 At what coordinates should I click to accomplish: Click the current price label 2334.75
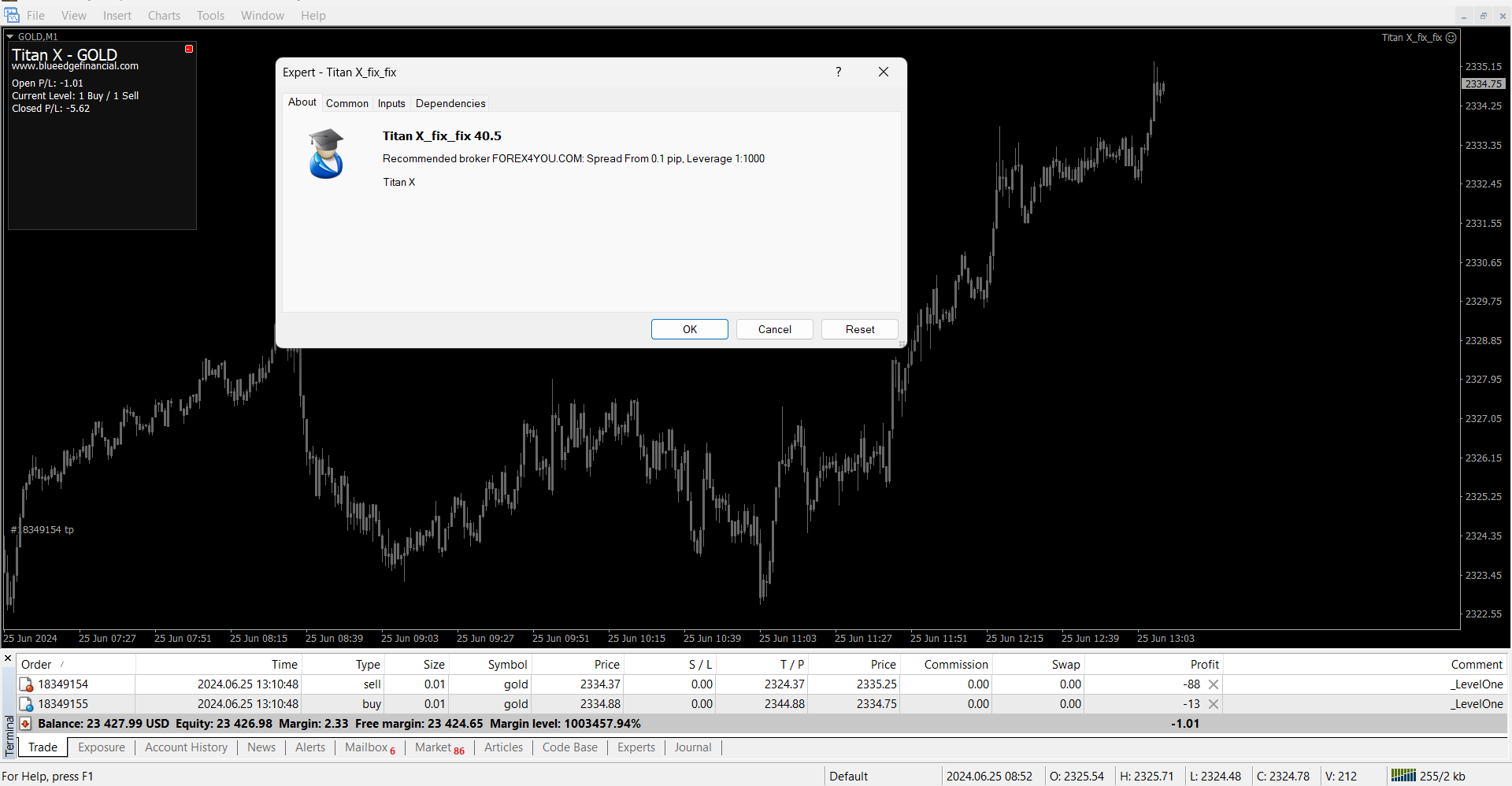point(1484,84)
